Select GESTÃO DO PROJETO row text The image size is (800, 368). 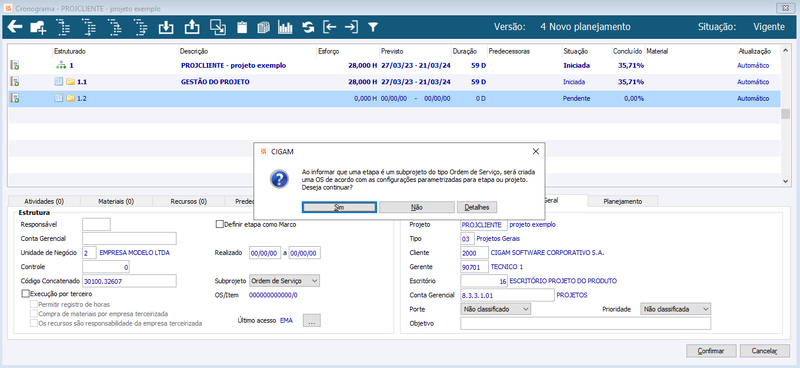pos(215,82)
